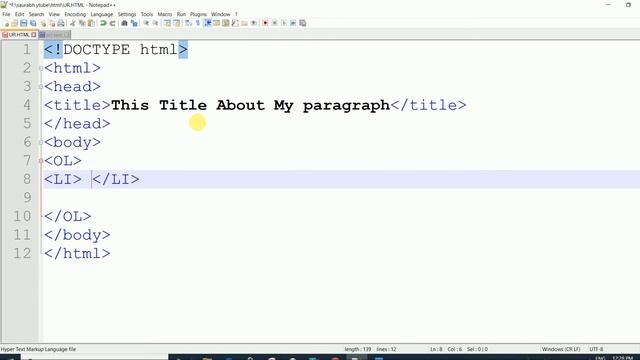Click 'UTF-8' encoding in status bar
The width and height of the screenshot is (640, 360).
(596, 349)
